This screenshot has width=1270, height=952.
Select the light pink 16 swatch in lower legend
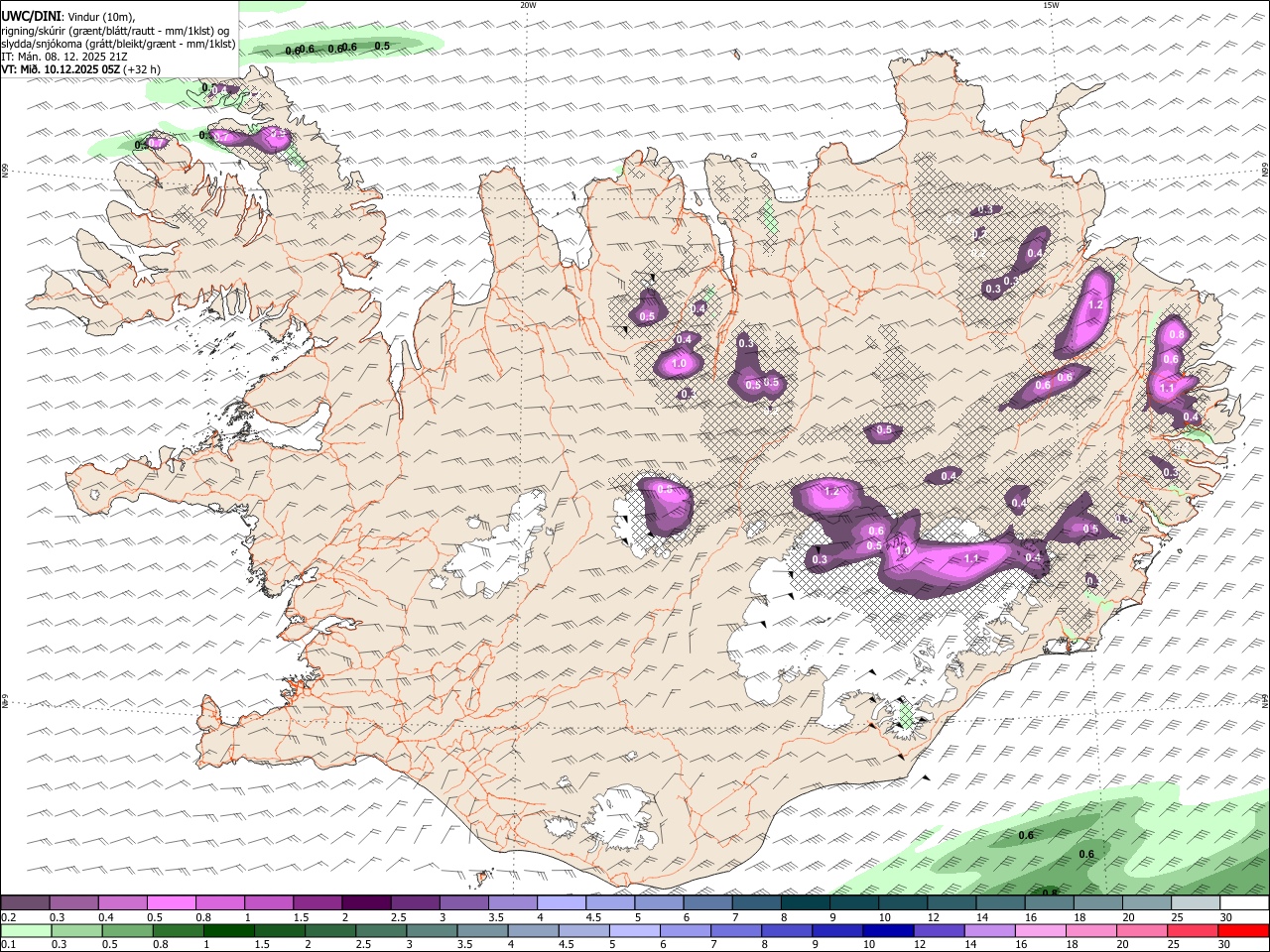tap(1039, 931)
